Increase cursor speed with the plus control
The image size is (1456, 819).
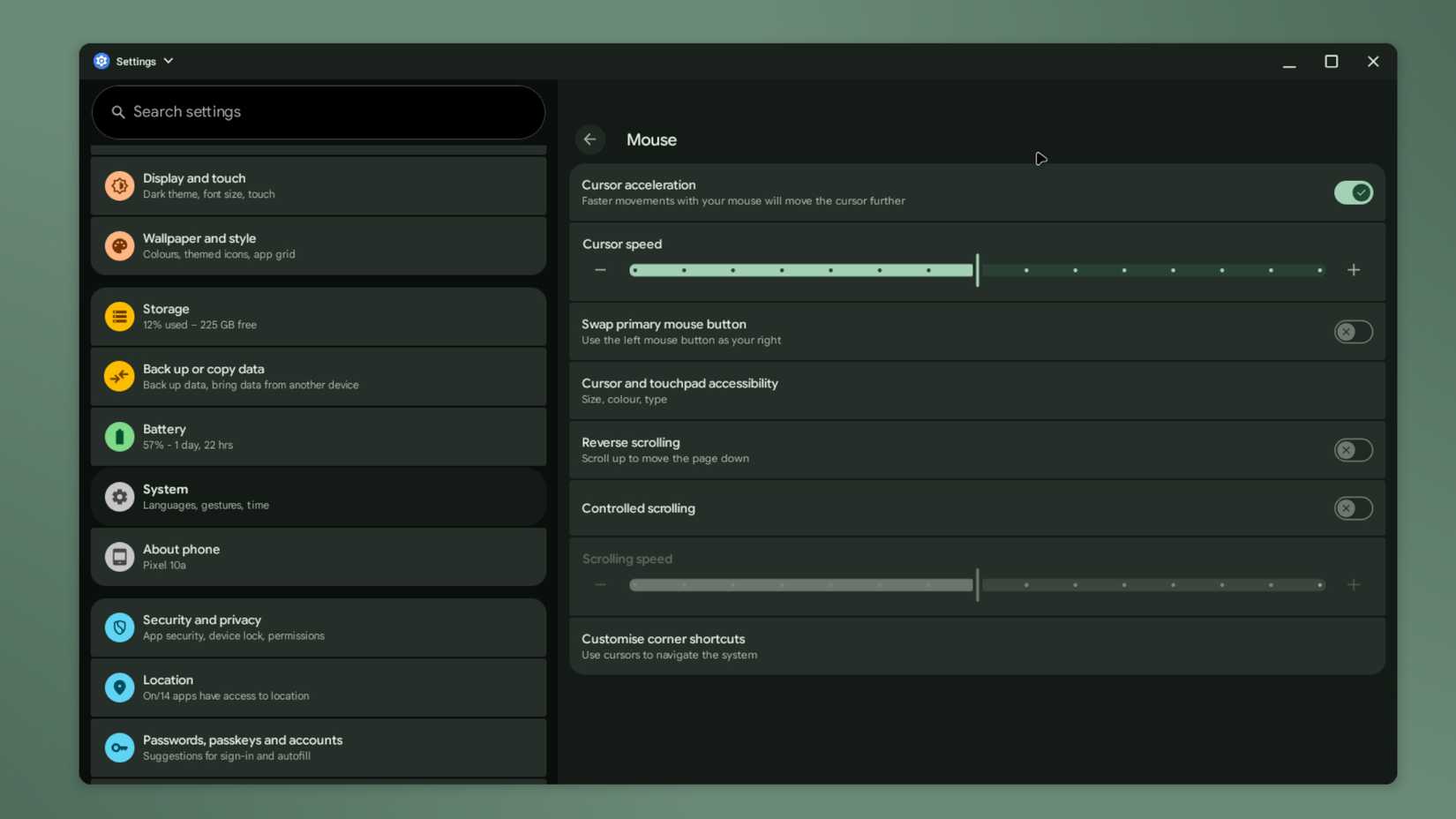click(x=1355, y=270)
